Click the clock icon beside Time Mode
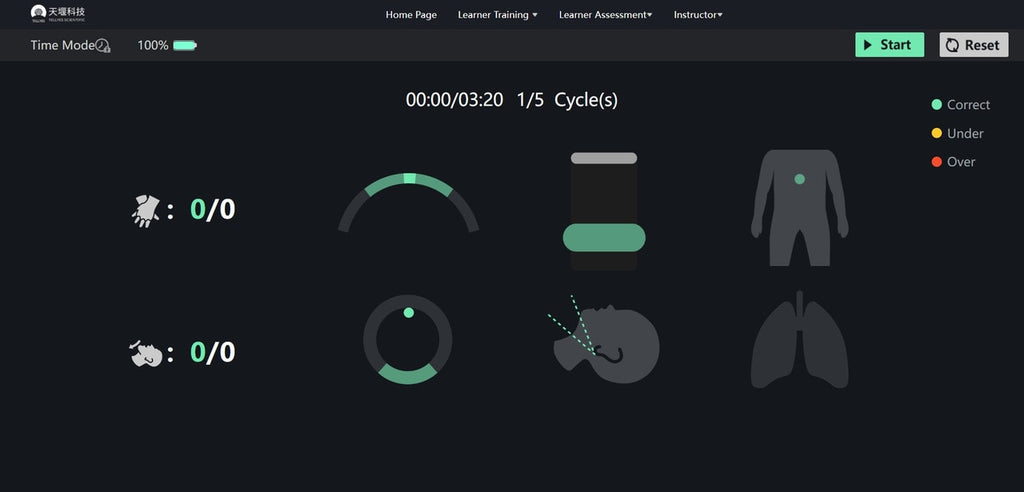Image resolution: width=1024 pixels, height=492 pixels. tap(103, 45)
